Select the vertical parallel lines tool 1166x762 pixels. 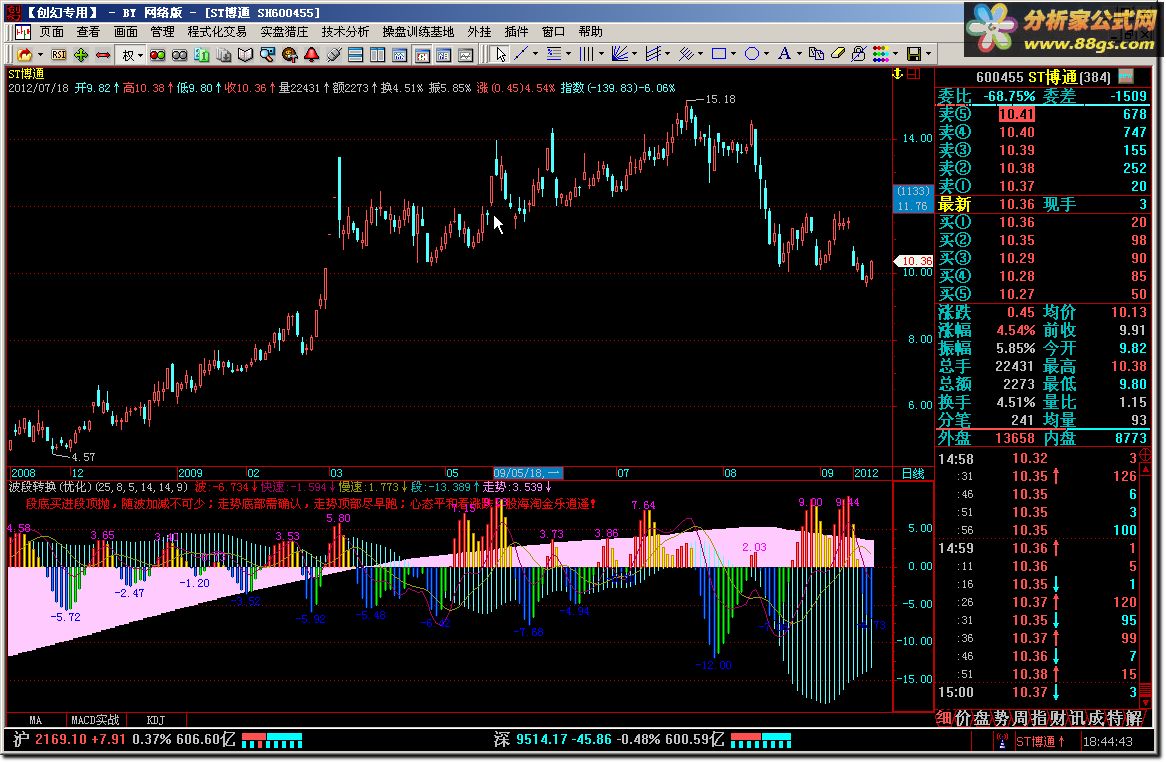(587, 54)
